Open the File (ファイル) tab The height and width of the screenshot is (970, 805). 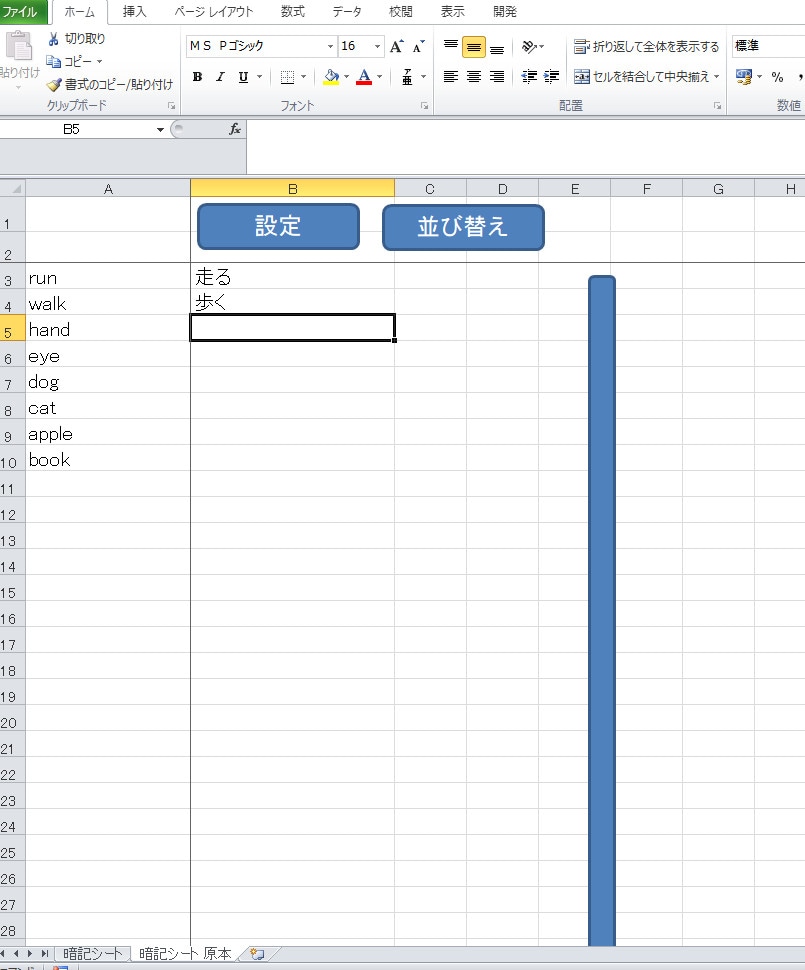point(21,12)
